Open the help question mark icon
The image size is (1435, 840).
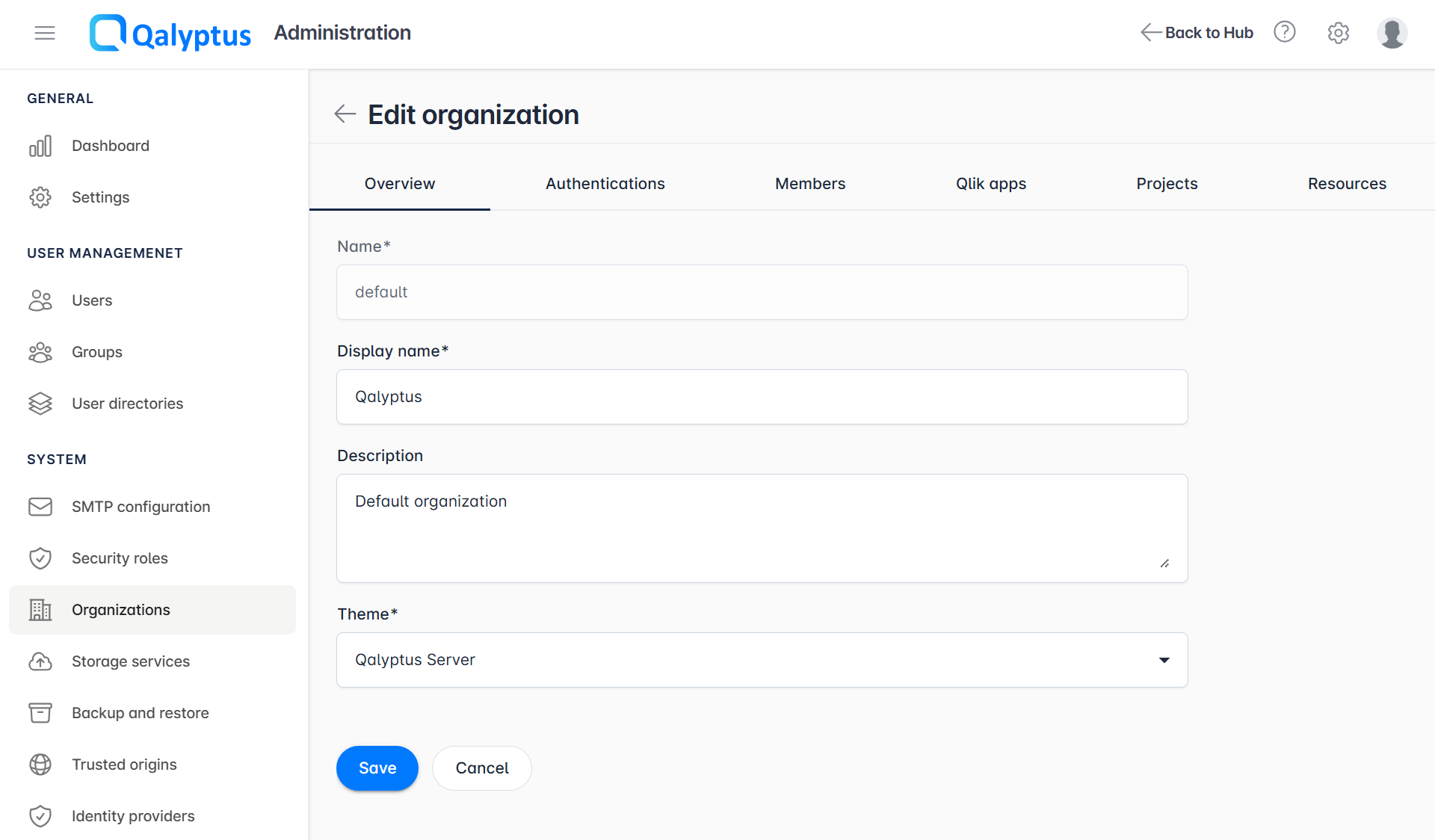(1284, 32)
